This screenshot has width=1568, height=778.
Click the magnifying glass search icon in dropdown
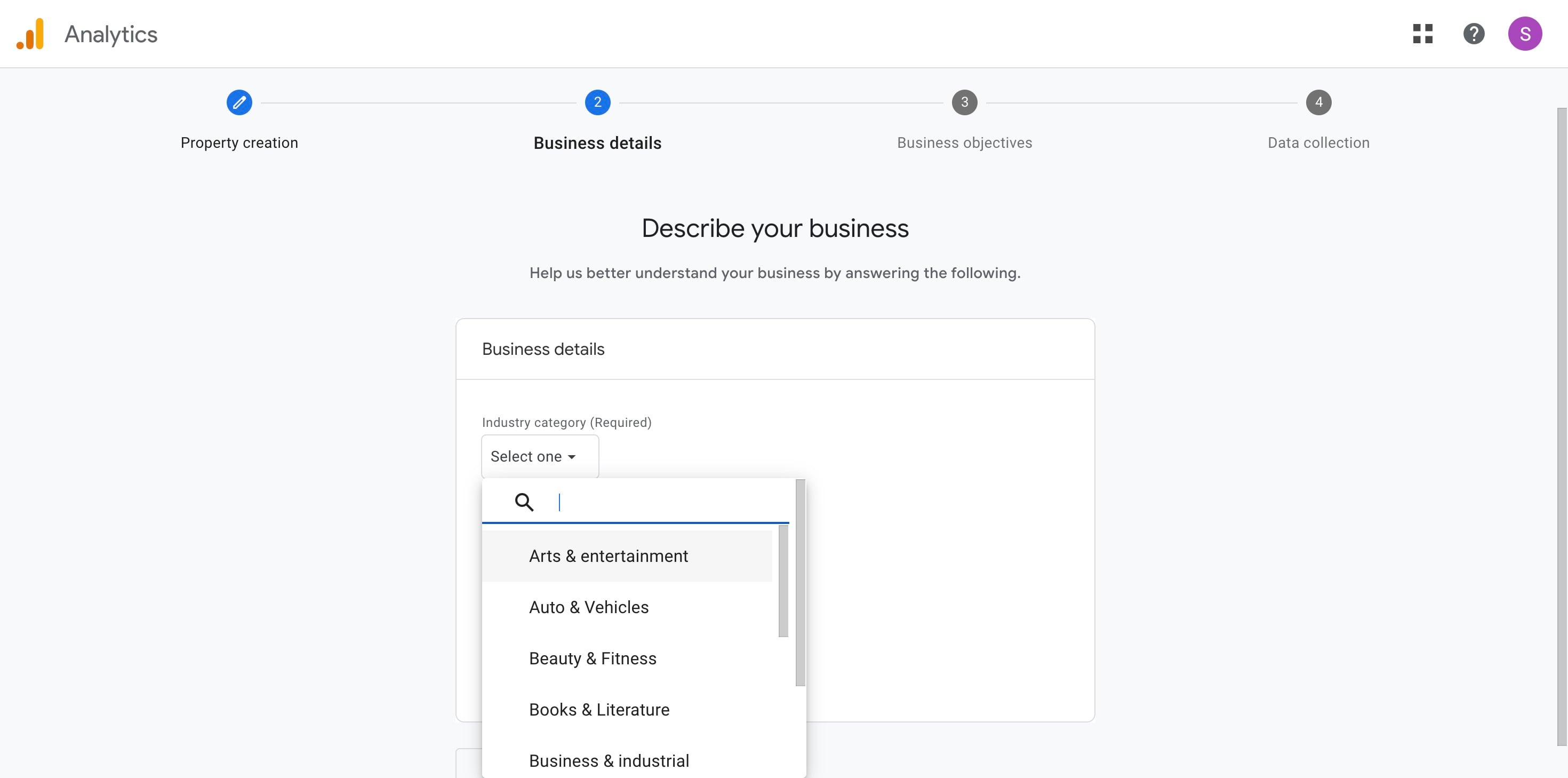pos(524,502)
